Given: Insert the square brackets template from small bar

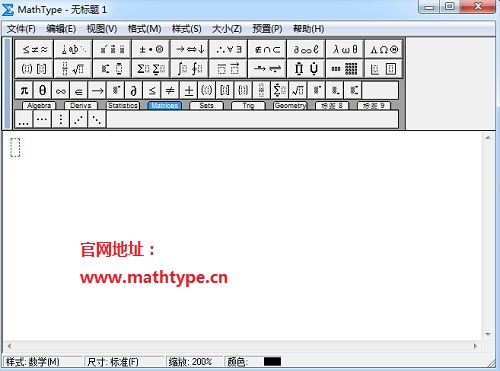Looking at the screenshot, I should tap(225, 90).
